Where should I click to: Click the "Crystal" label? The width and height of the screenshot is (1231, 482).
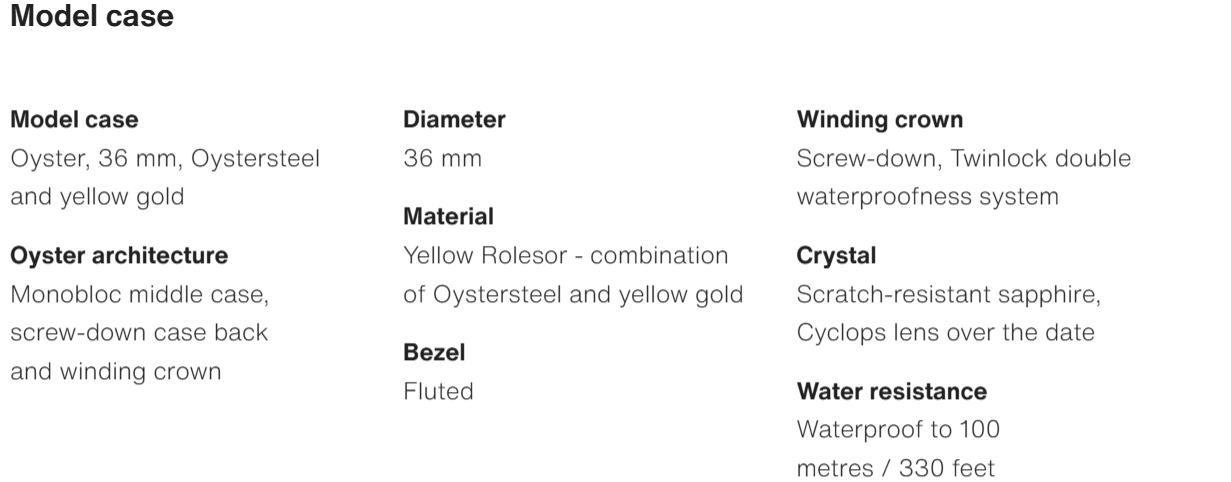[x=836, y=256]
